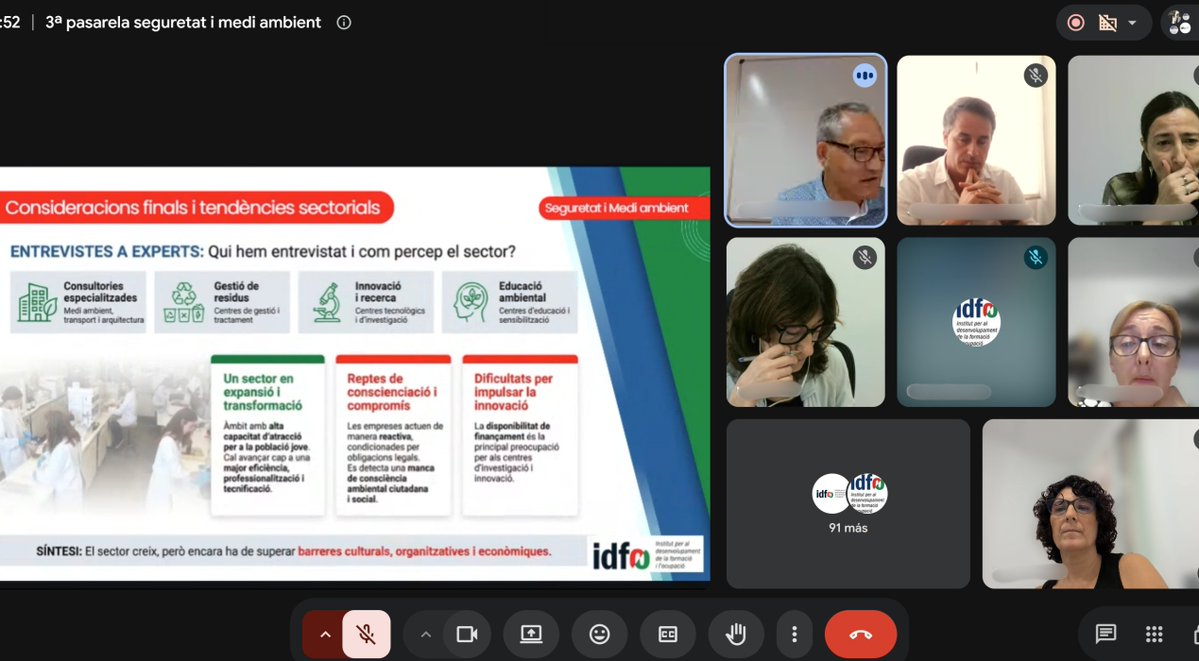Show meeting details info icon
The image size is (1199, 661).
coord(344,23)
